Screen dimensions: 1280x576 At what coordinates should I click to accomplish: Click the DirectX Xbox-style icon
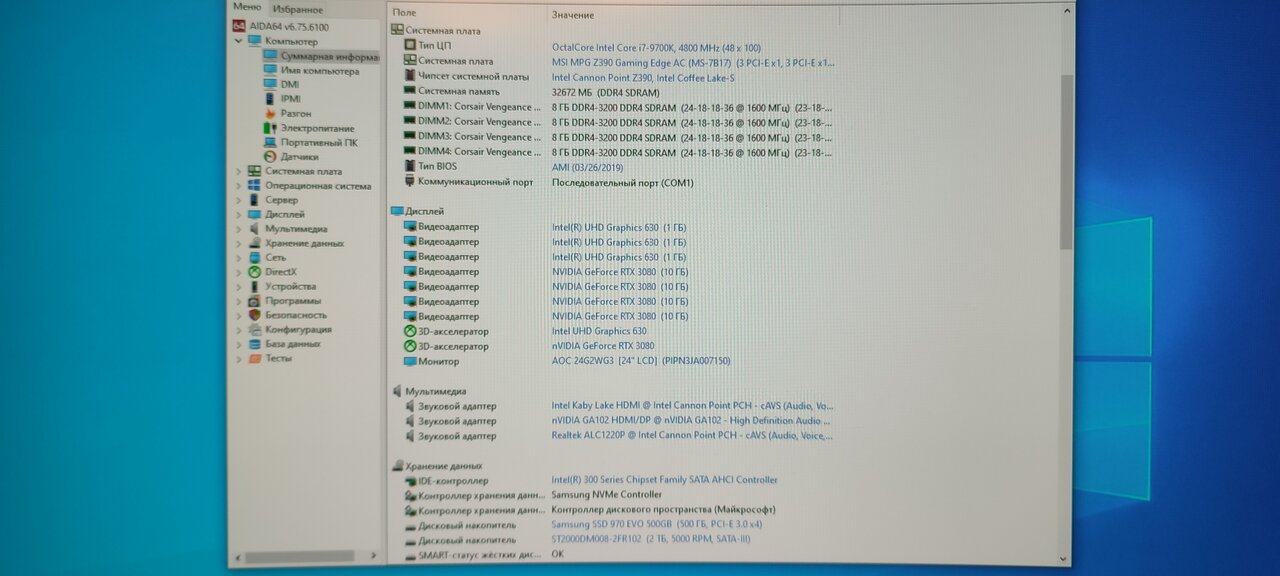255,272
